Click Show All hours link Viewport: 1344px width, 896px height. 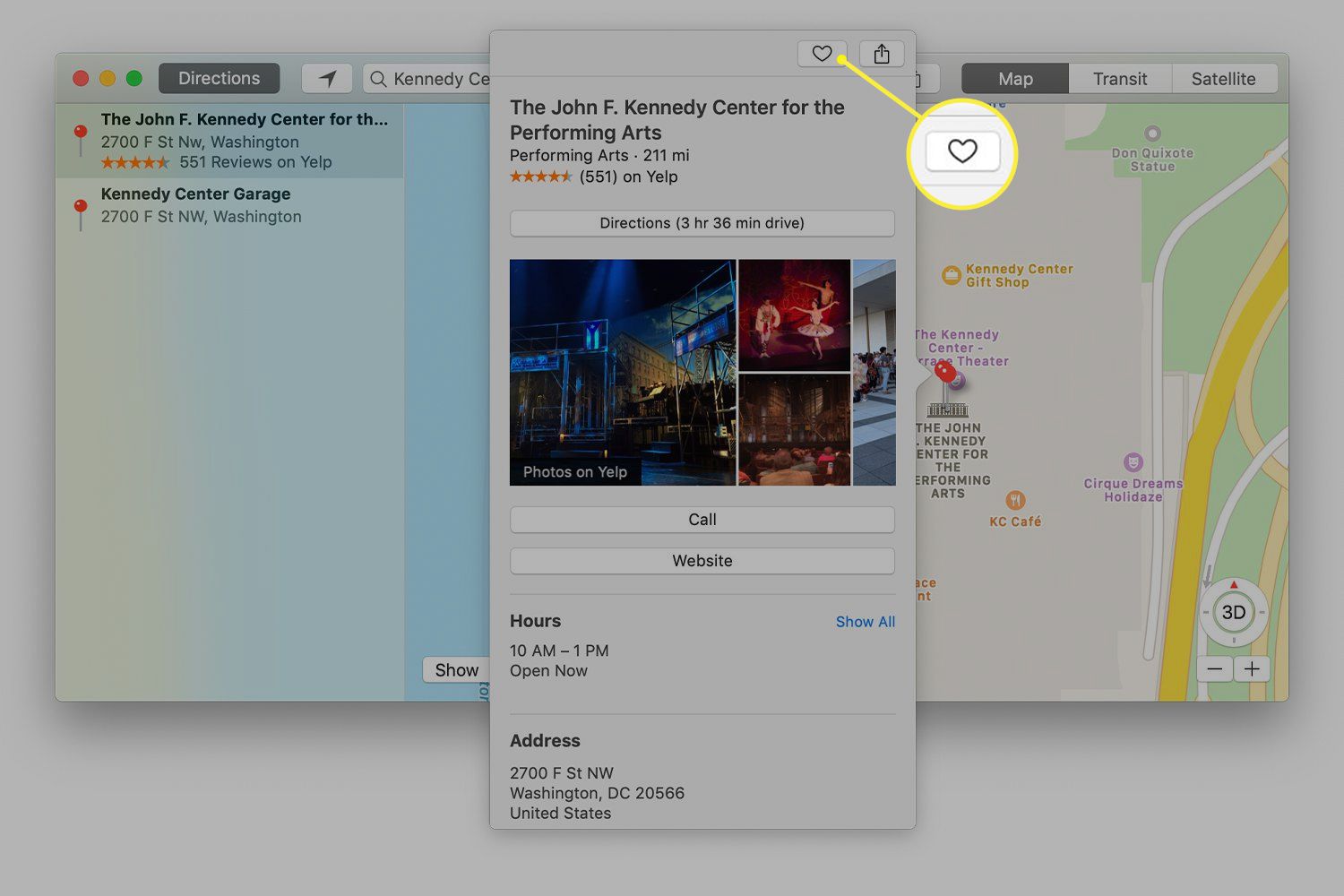pyautogui.click(x=866, y=622)
